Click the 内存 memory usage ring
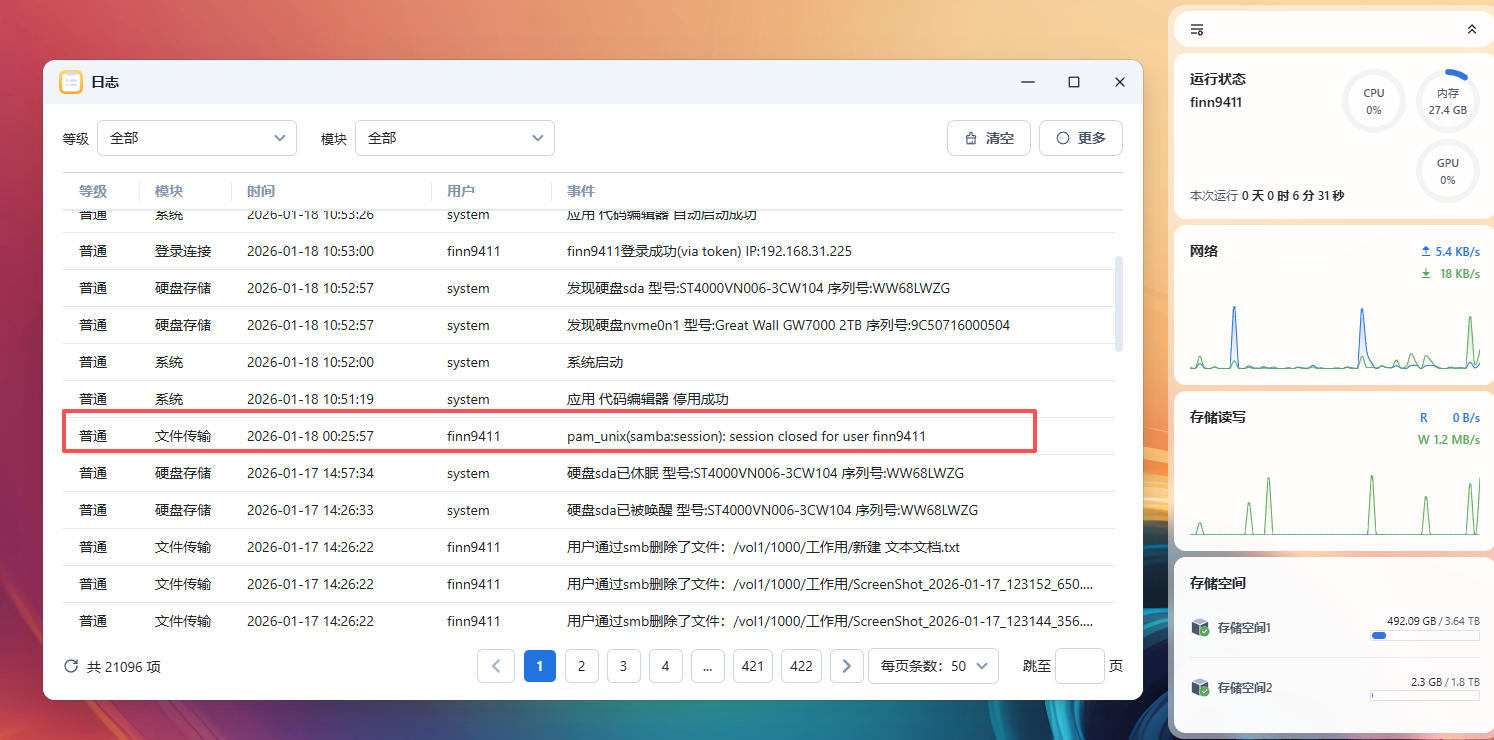1494x740 pixels. [1447, 101]
